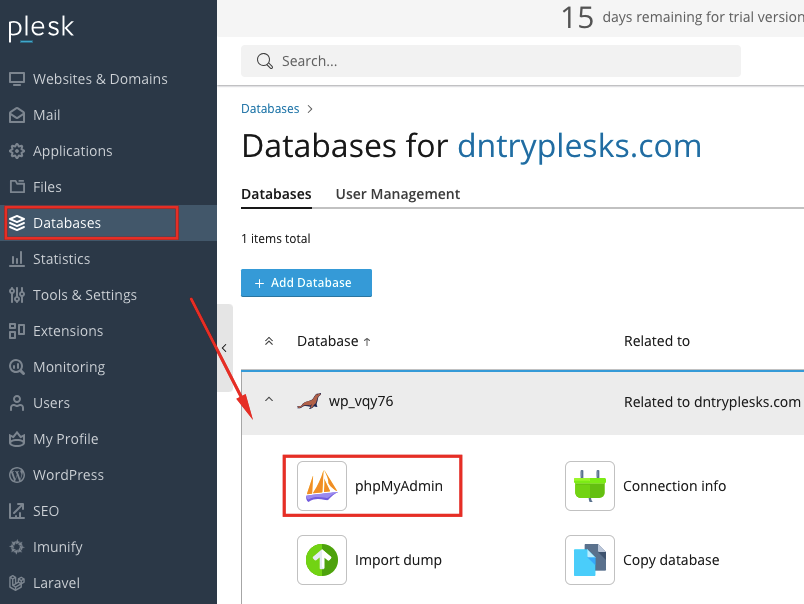
Task: Click the Extensions icon in sidebar
Action: pyautogui.click(x=17, y=331)
